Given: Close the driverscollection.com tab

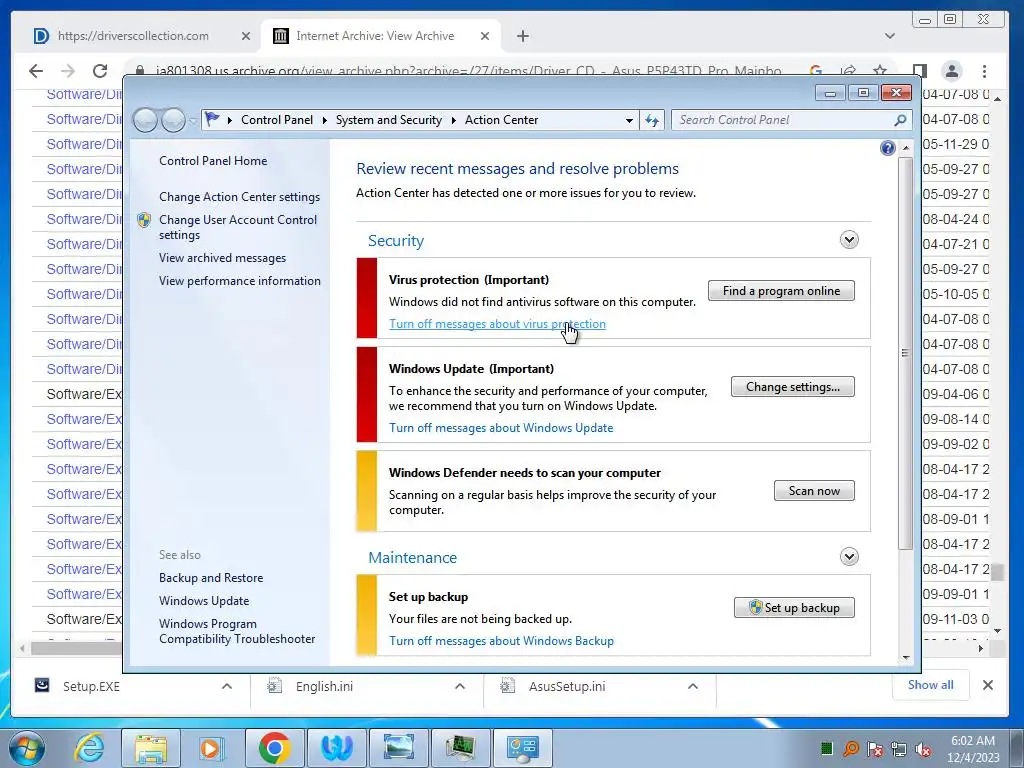Looking at the screenshot, I should pos(246,36).
